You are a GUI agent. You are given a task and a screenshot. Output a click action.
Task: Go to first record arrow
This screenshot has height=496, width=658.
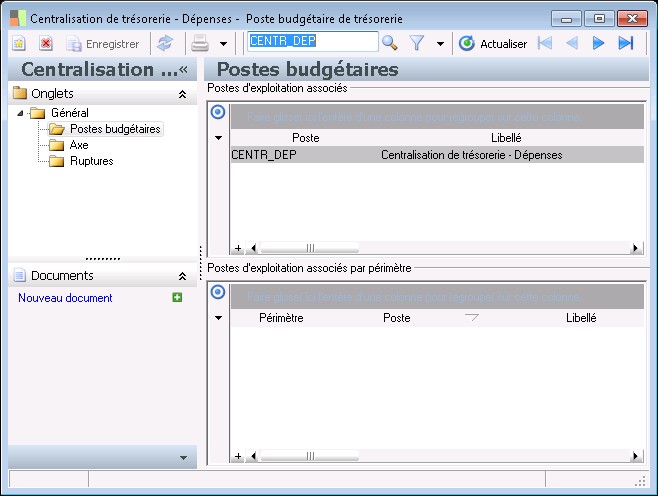tap(545, 43)
